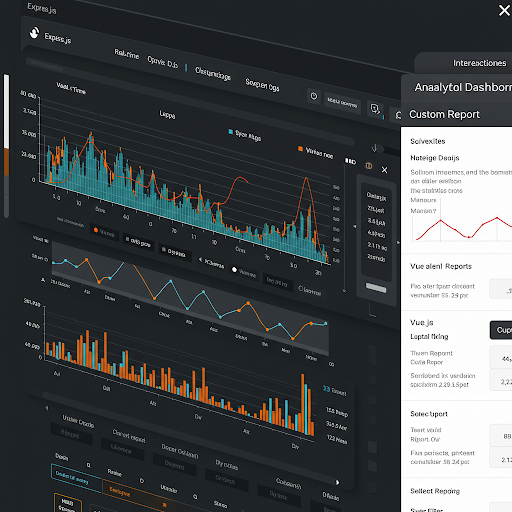
Task: Click the value field beside Teart veild
Action: pos(501,435)
